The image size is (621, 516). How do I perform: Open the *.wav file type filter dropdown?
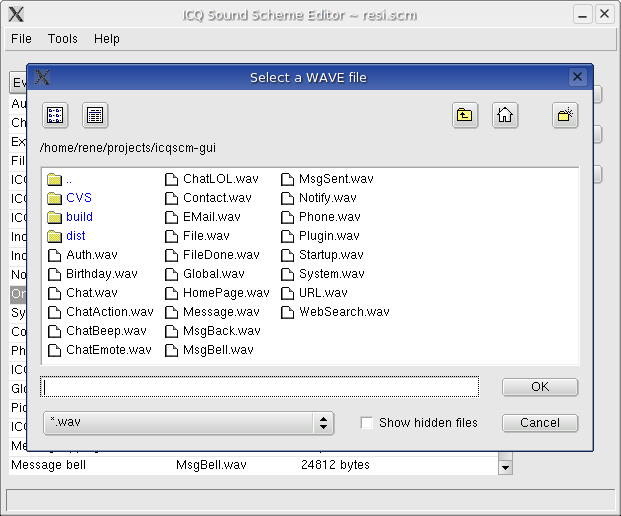(189, 423)
